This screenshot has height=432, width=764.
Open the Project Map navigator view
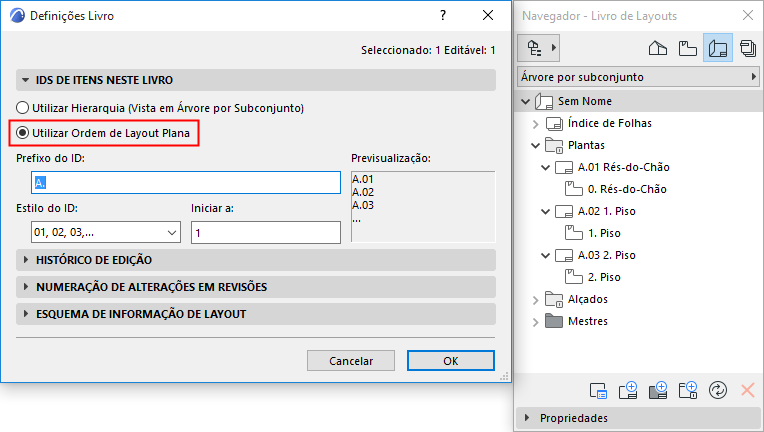(x=658, y=48)
